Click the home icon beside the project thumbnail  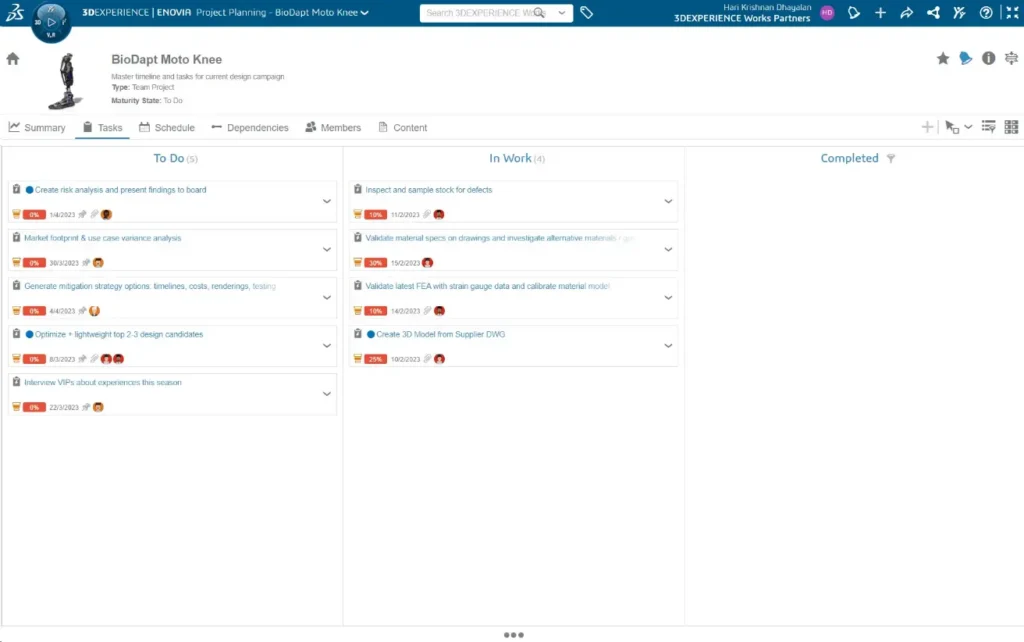point(13,59)
